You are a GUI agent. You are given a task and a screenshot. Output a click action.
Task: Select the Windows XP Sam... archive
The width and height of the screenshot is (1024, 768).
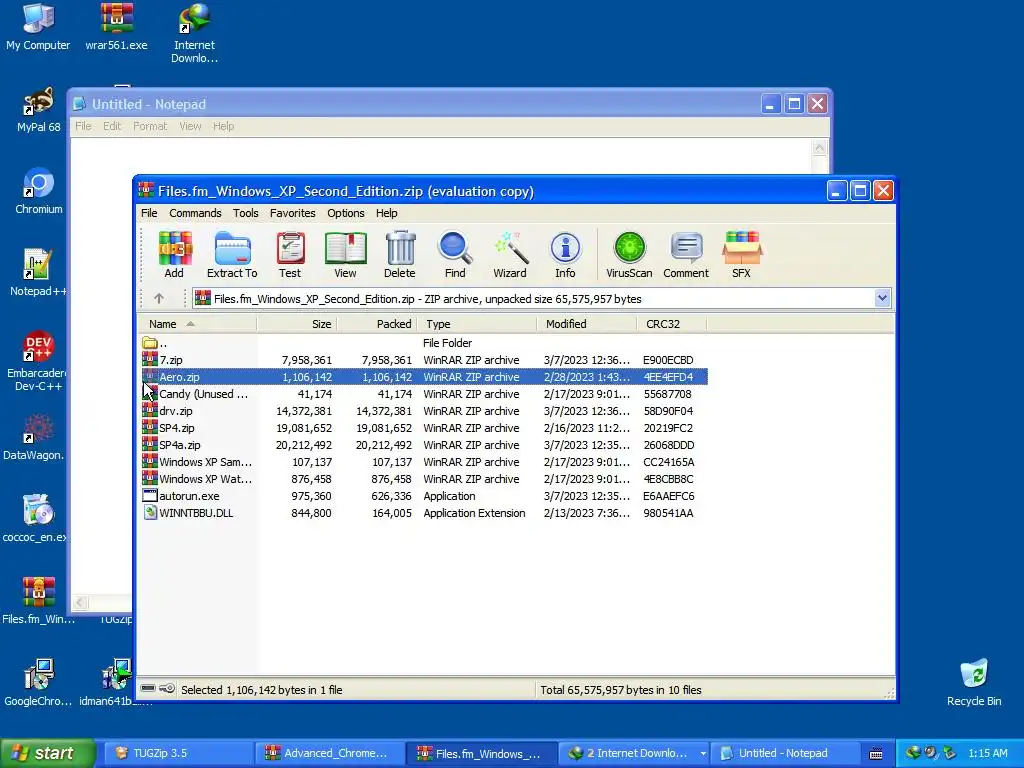point(424,462)
